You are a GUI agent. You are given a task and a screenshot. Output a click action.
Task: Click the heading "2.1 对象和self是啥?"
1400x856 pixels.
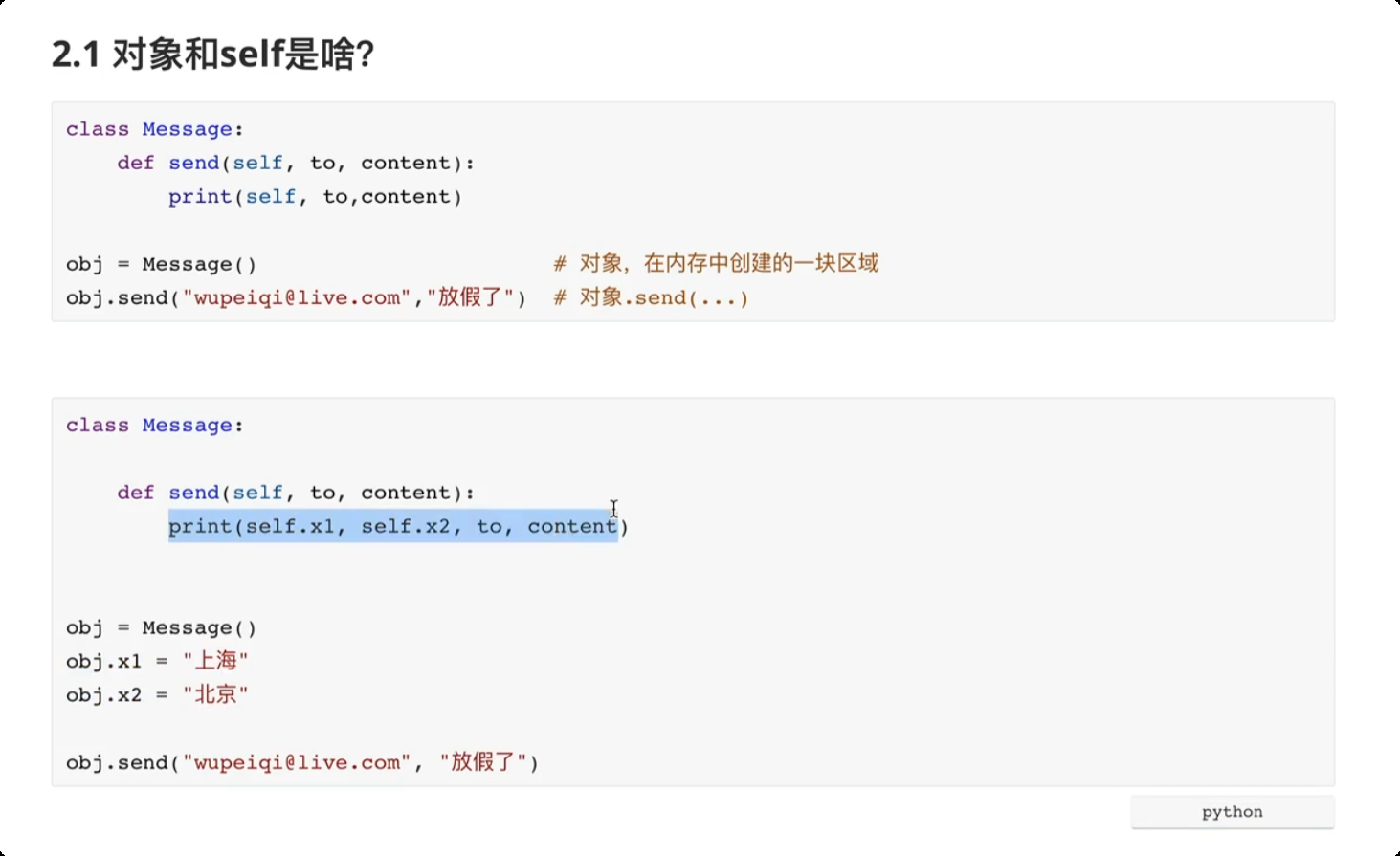click(212, 55)
